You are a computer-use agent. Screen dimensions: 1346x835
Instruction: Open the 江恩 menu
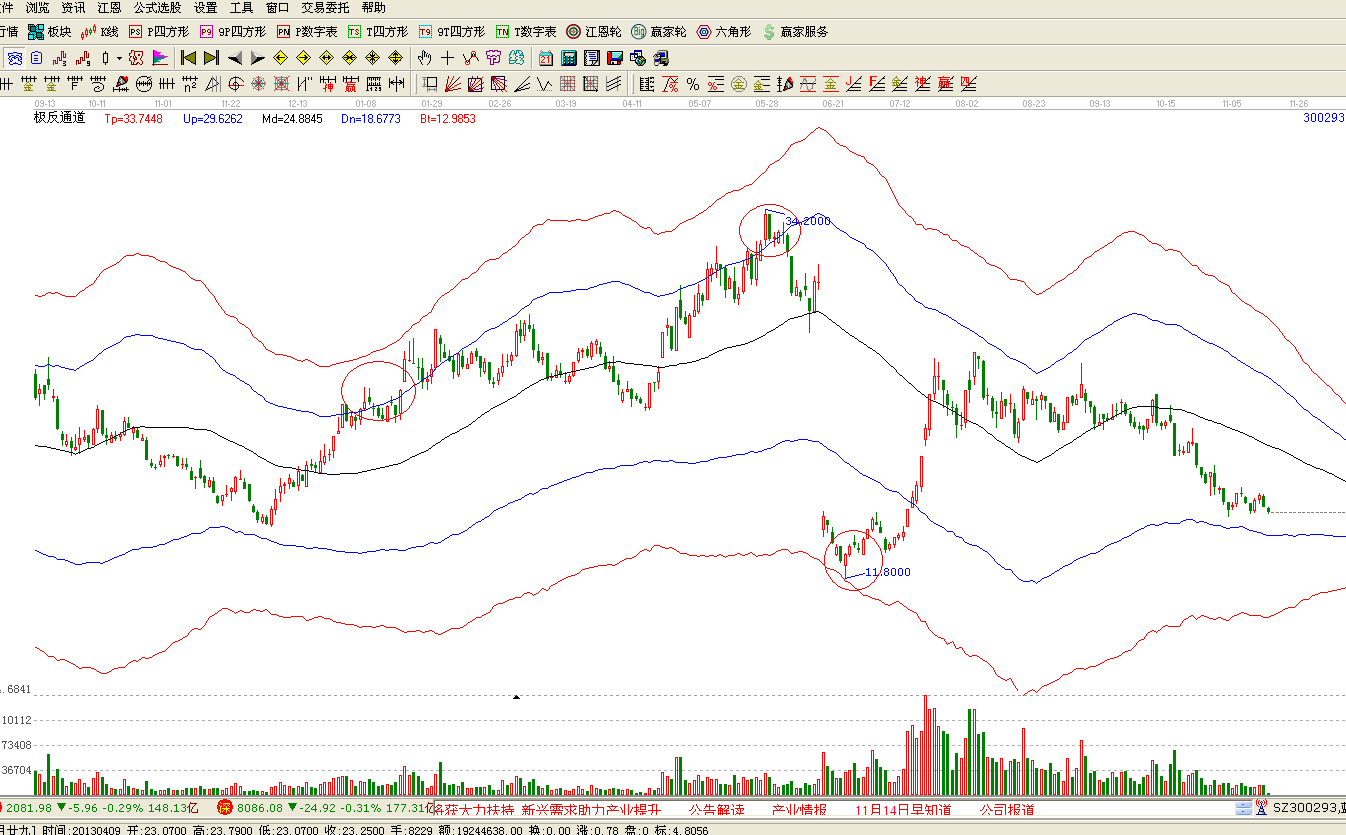(109, 8)
